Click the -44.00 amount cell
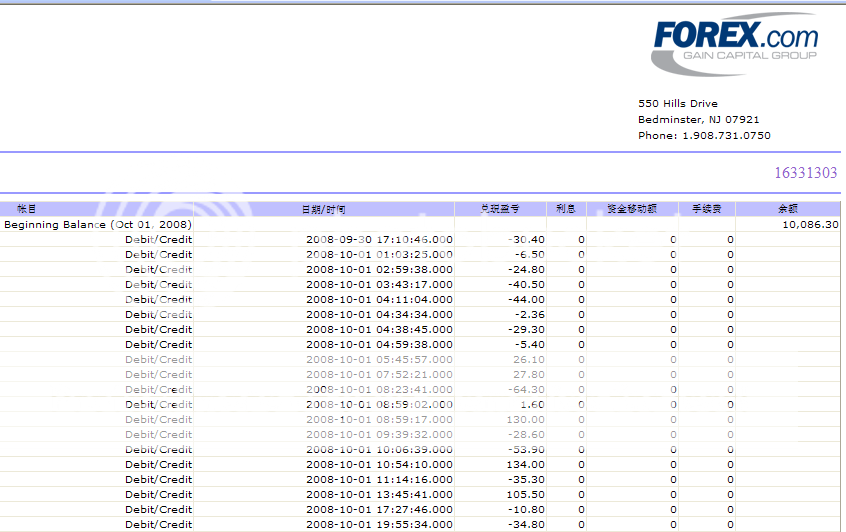The height and width of the screenshot is (532, 846). tap(526, 299)
